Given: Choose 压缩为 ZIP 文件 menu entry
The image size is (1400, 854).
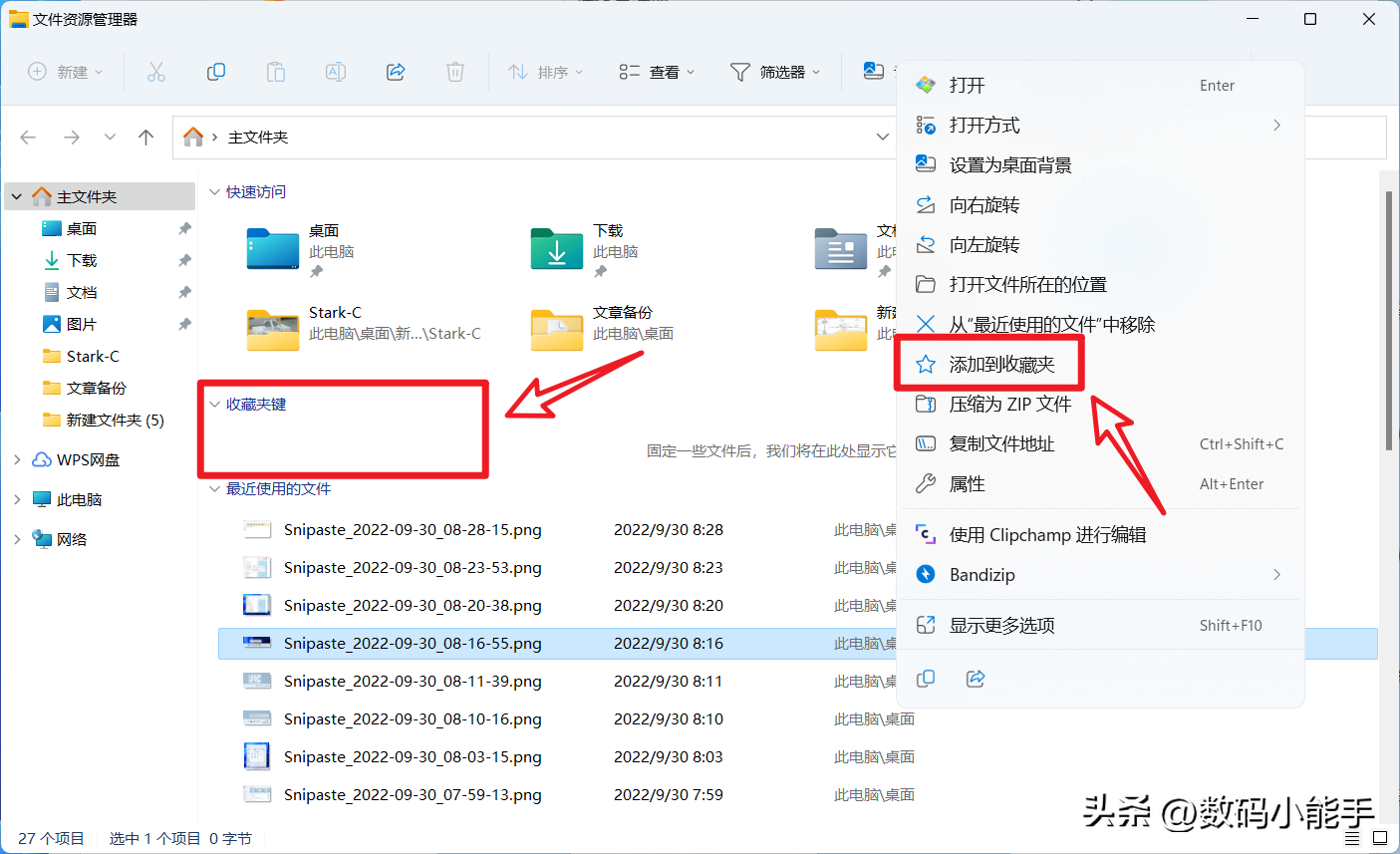Looking at the screenshot, I should (x=1009, y=405).
